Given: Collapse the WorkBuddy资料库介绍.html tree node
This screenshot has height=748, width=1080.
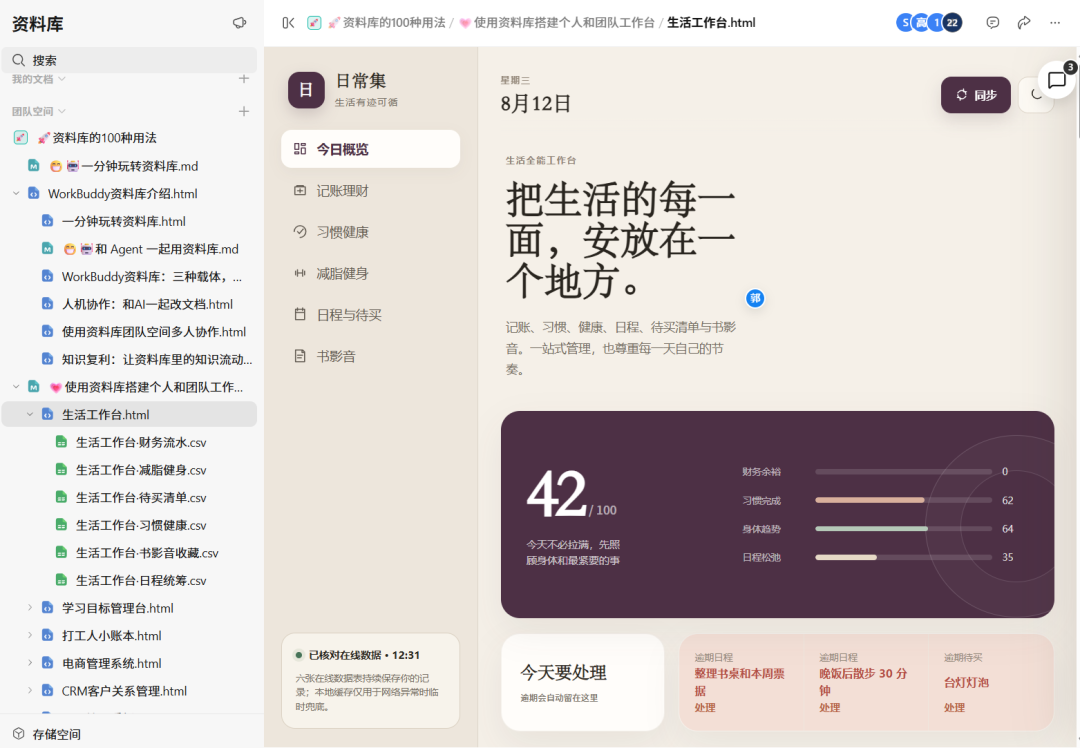Looking at the screenshot, I should [16, 194].
